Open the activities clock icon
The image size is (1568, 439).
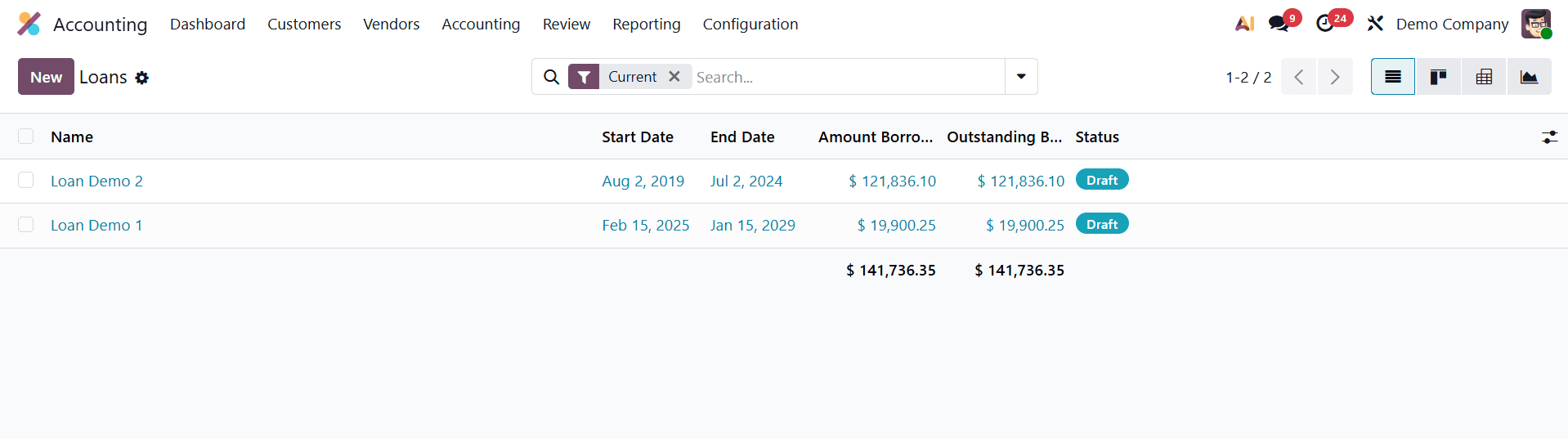pyautogui.click(x=1325, y=24)
